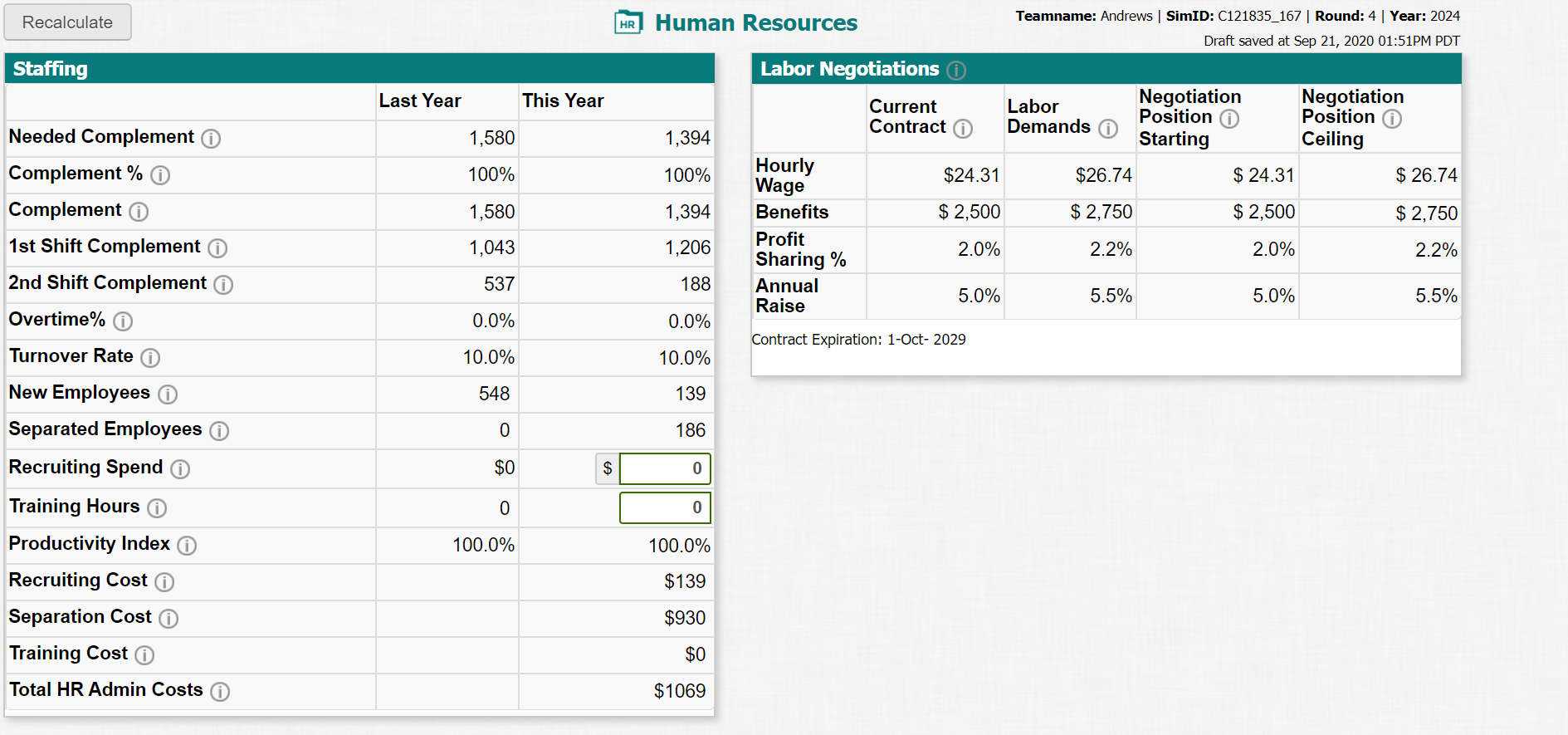Click info icon next to Separation Cost
This screenshot has height=735, width=1568.
click(169, 619)
